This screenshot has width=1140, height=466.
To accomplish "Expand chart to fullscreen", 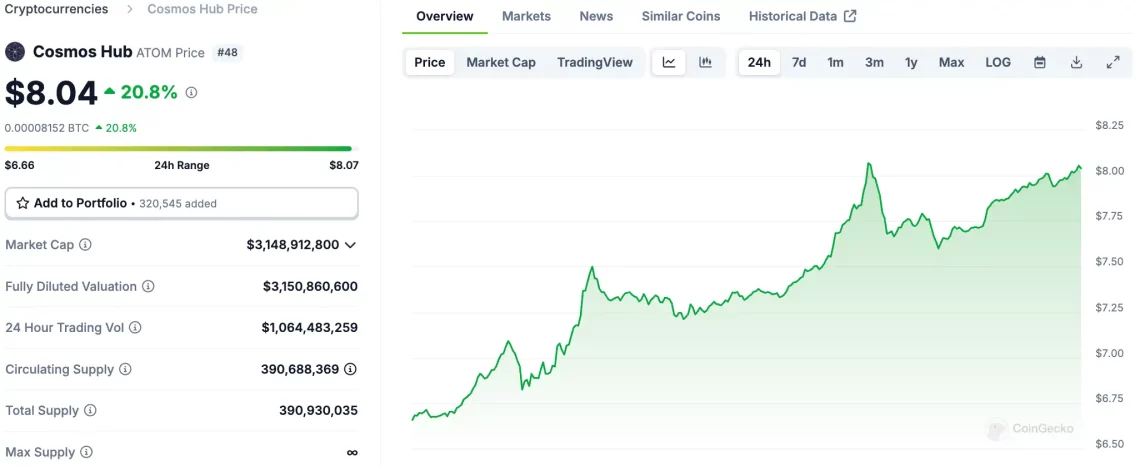I will [x=1113, y=63].
